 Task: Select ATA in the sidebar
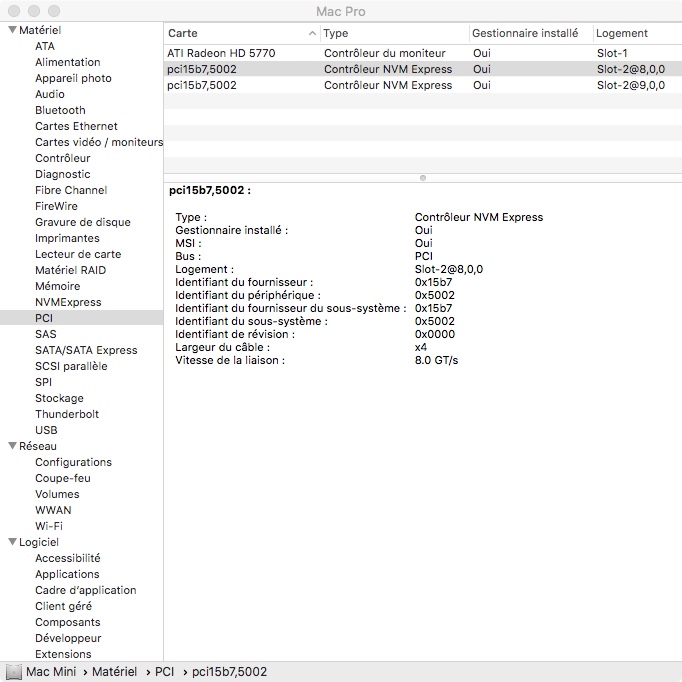(x=45, y=46)
